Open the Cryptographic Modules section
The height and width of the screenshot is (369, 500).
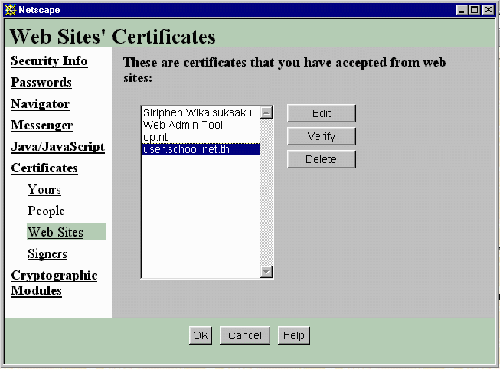pos(54,283)
